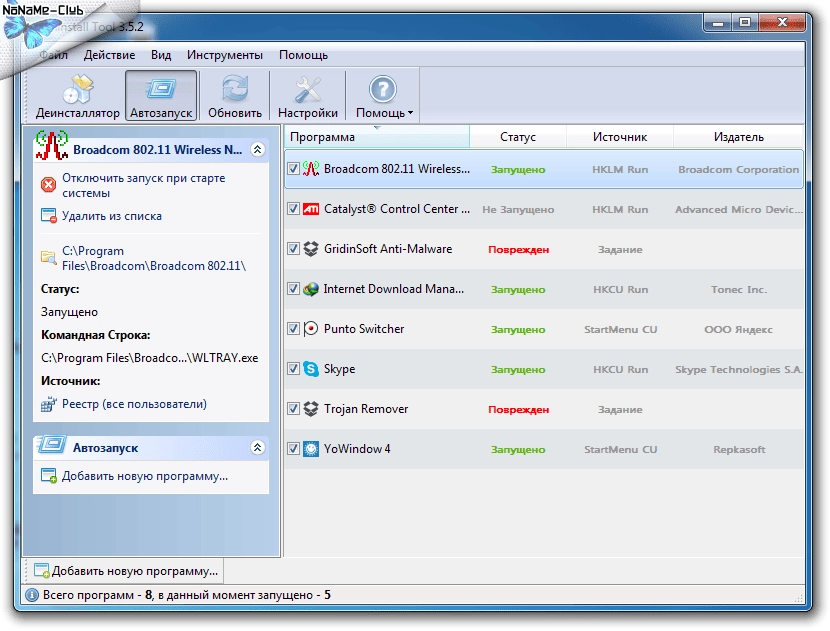Toggle the YoWindow 4 checkbox
The height and width of the screenshot is (631, 830).
(293, 449)
